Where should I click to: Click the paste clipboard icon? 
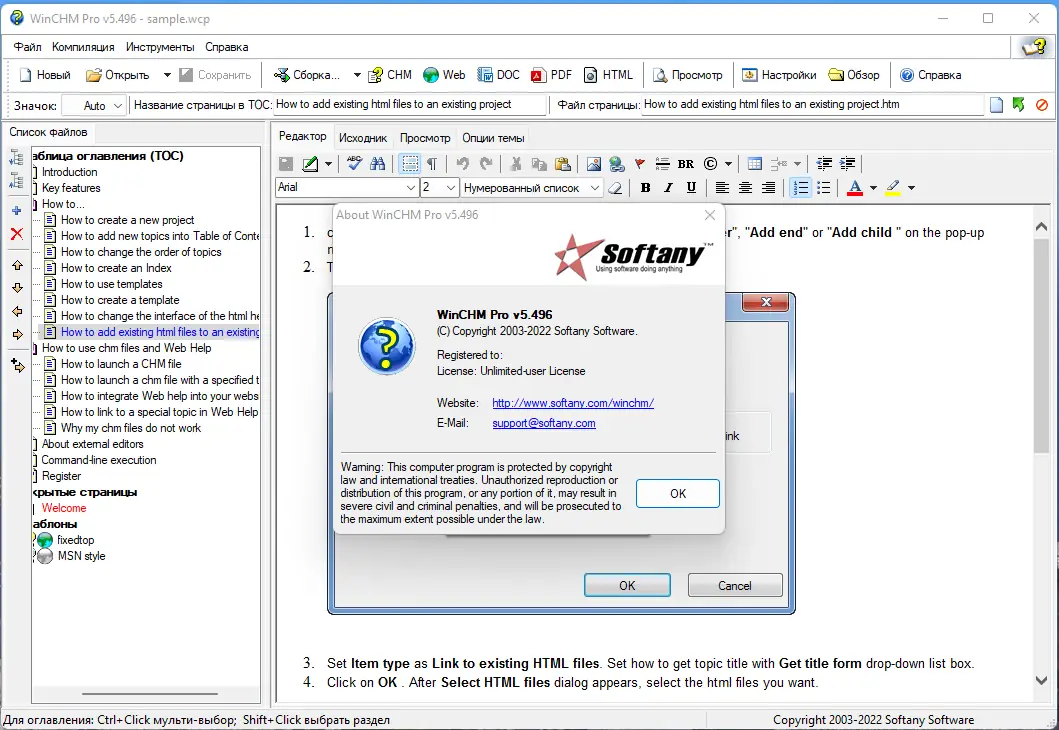pyautogui.click(x=562, y=163)
